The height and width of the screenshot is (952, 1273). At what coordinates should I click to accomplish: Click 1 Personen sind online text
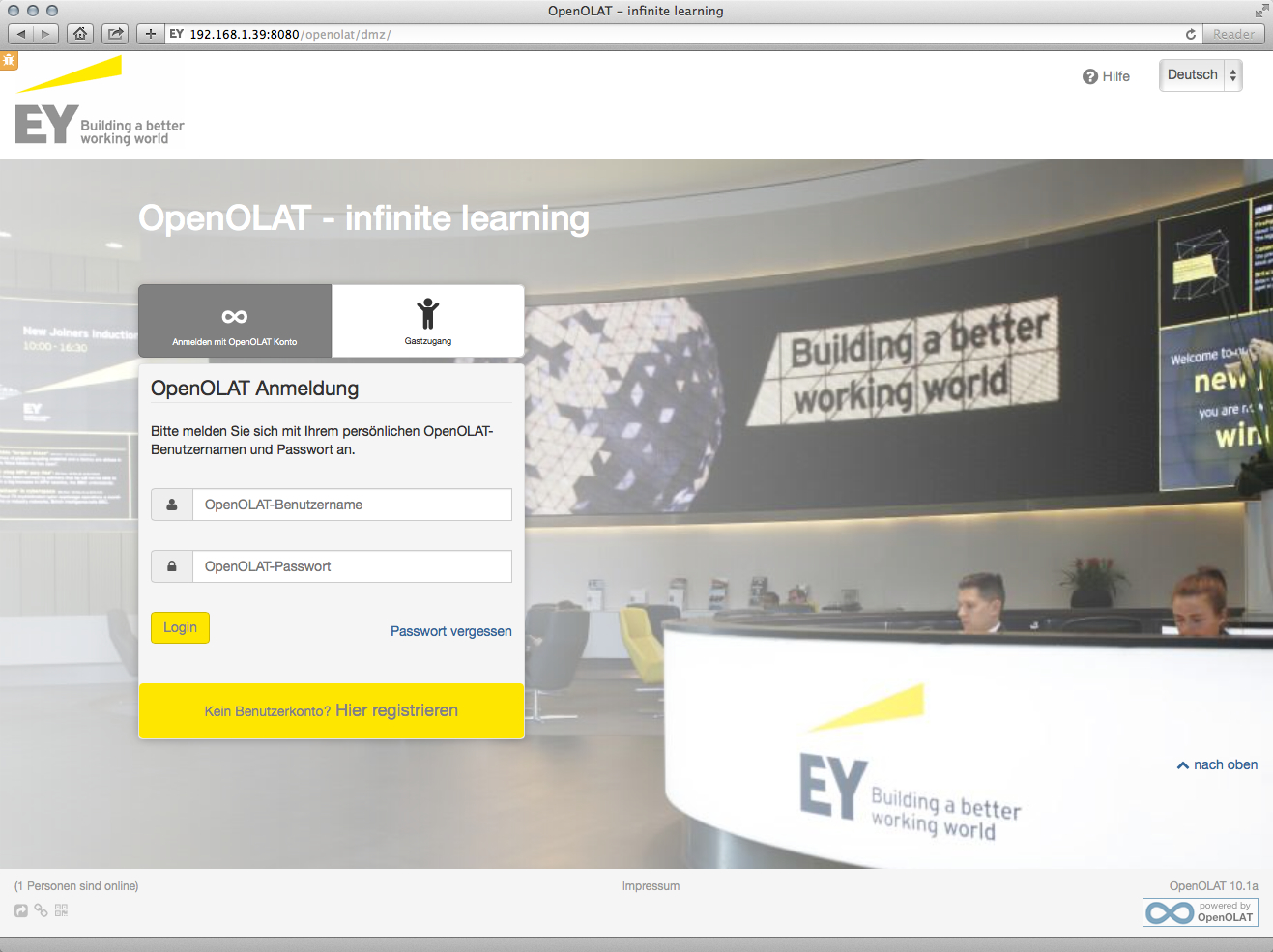[x=76, y=886]
